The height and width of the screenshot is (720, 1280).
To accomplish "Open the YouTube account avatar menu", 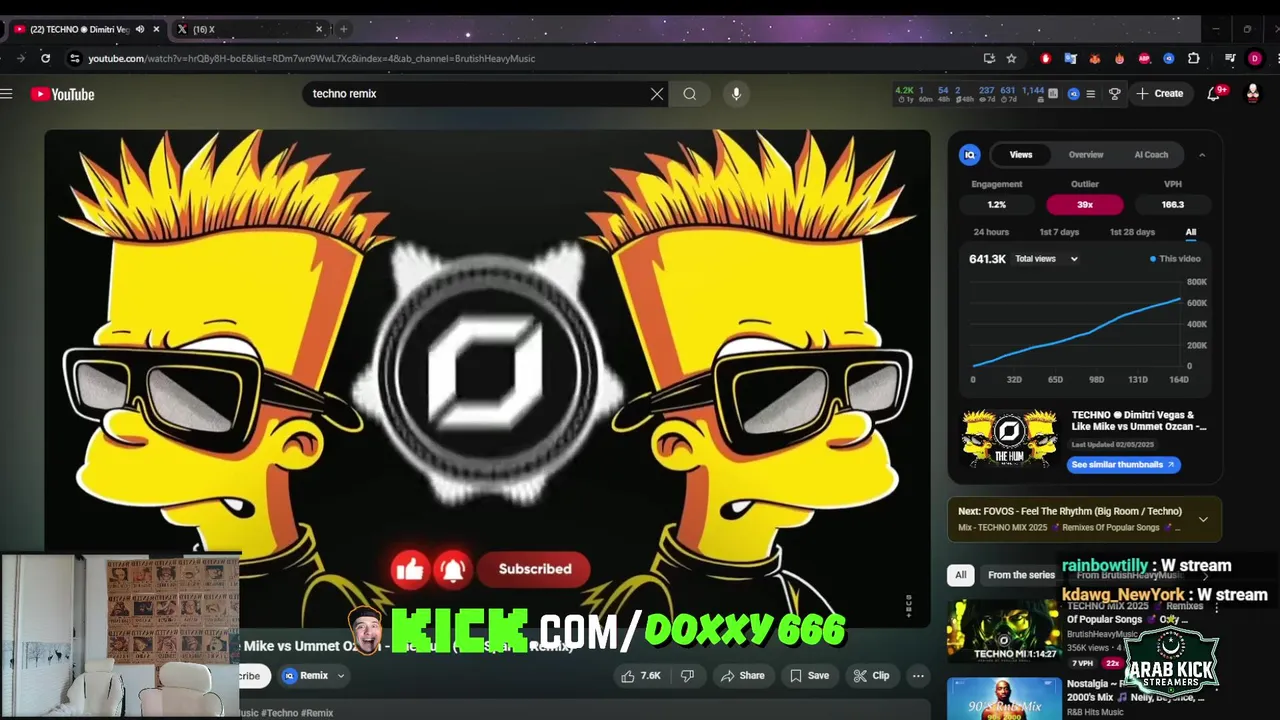I will point(1252,94).
